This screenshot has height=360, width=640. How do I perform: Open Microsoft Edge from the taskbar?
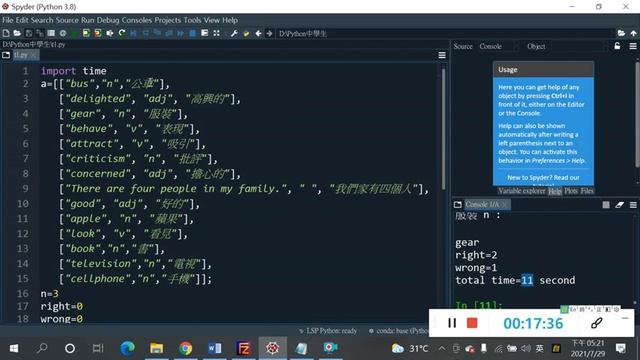coord(127,348)
